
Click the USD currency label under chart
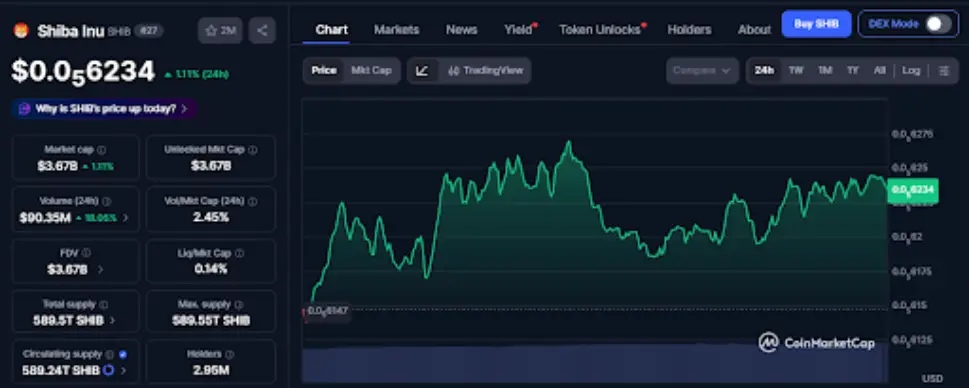coord(932,378)
